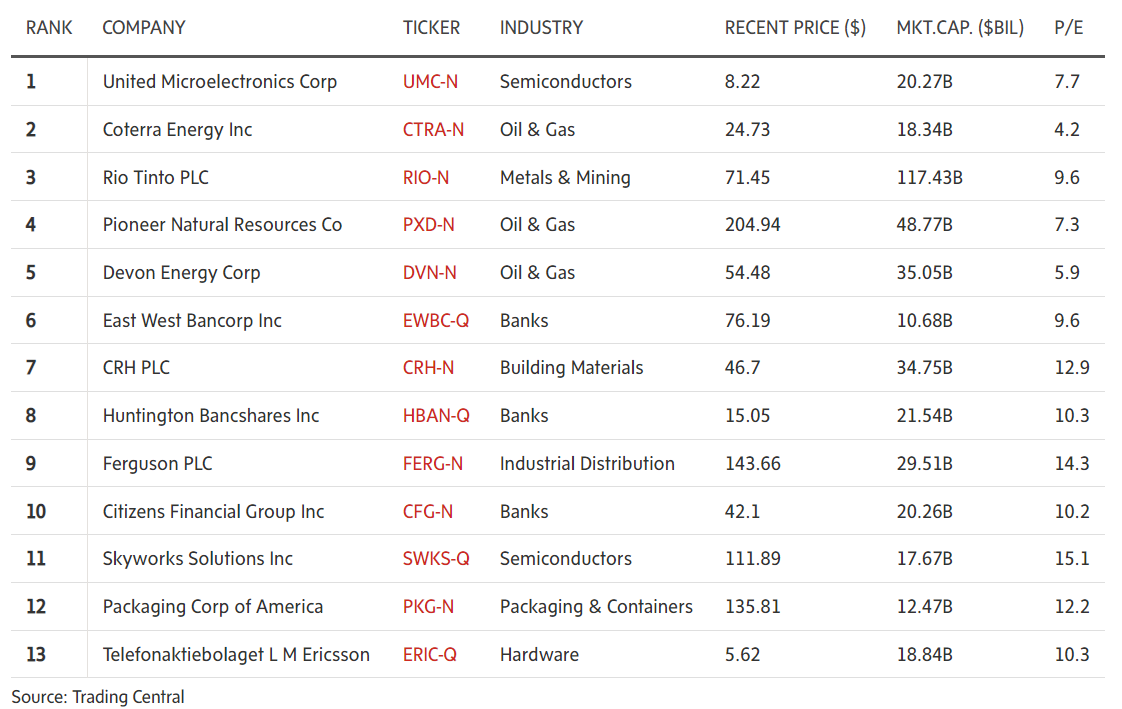The image size is (1122, 709).
Task: Click the Metals & Mining industry cell
Action: pos(565,177)
